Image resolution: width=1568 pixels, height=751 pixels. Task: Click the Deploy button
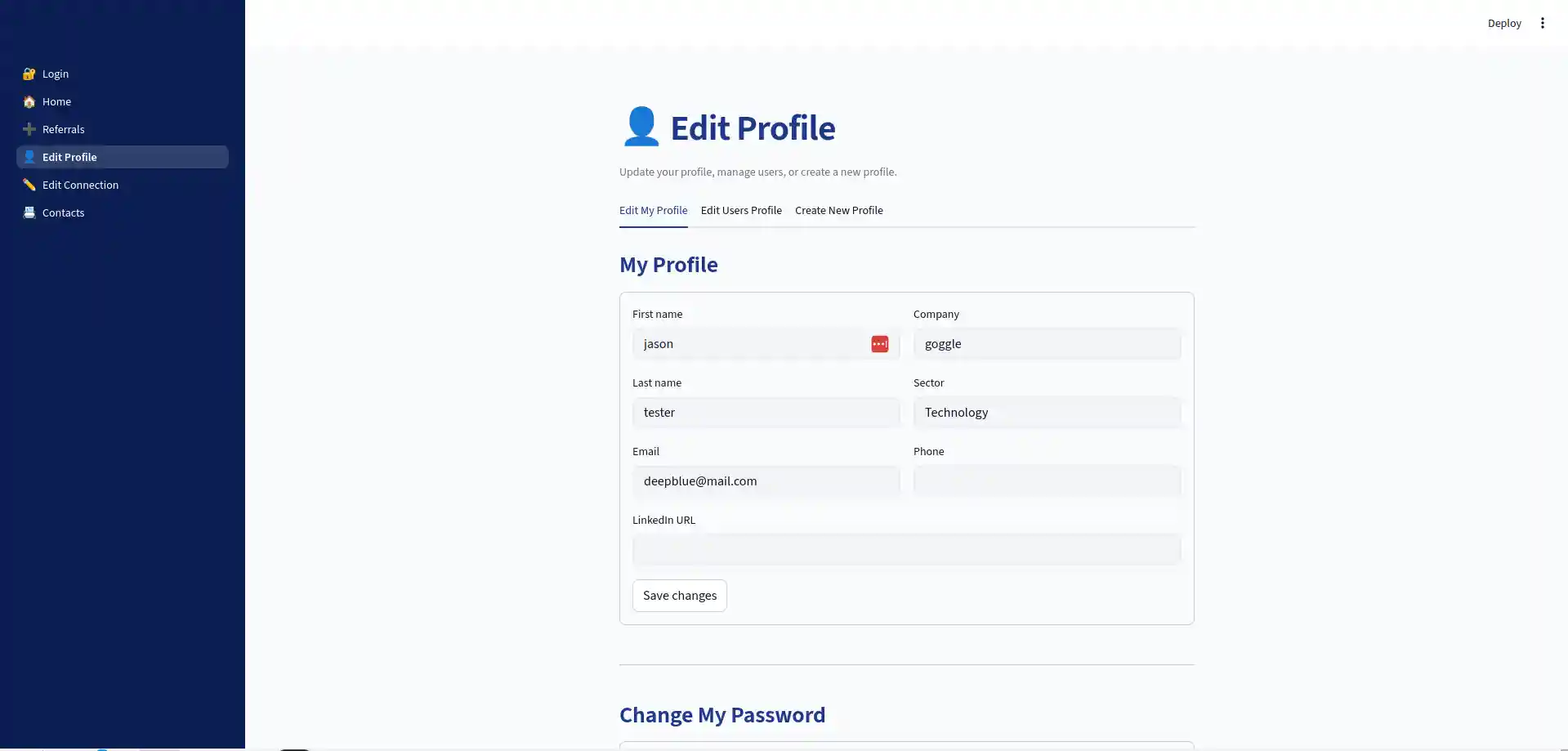[x=1504, y=23]
